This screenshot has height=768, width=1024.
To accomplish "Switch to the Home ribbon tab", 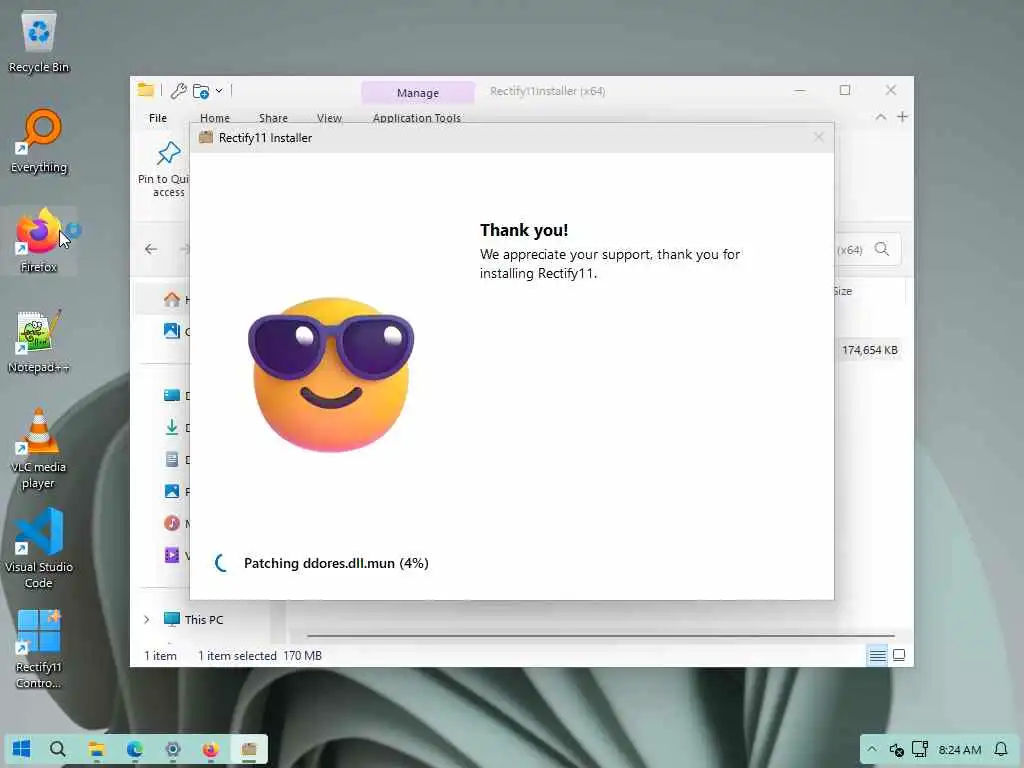I will point(215,118).
